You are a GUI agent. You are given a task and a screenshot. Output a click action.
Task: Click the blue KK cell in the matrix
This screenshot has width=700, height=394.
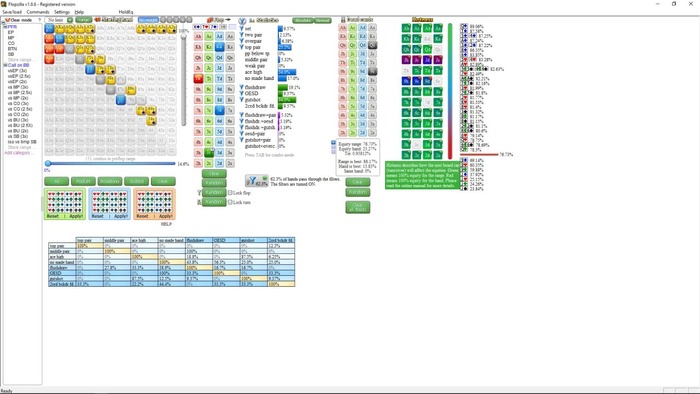(x=59, y=39)
